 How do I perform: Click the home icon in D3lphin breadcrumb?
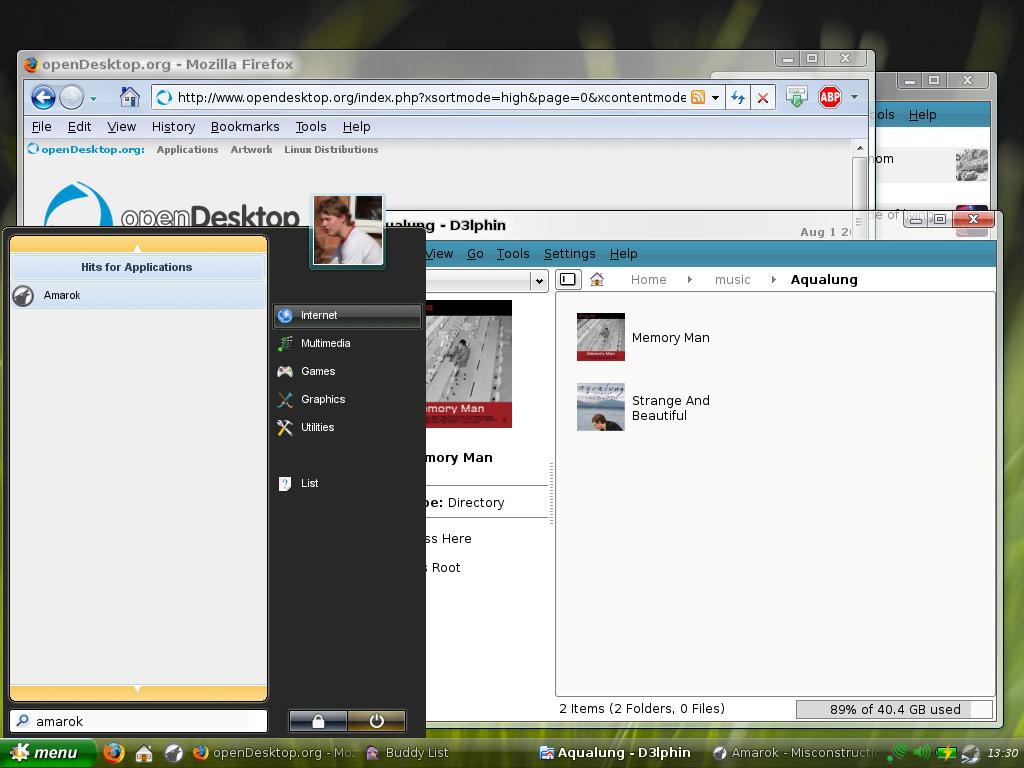pyautogui.click(x=597, y=280)
